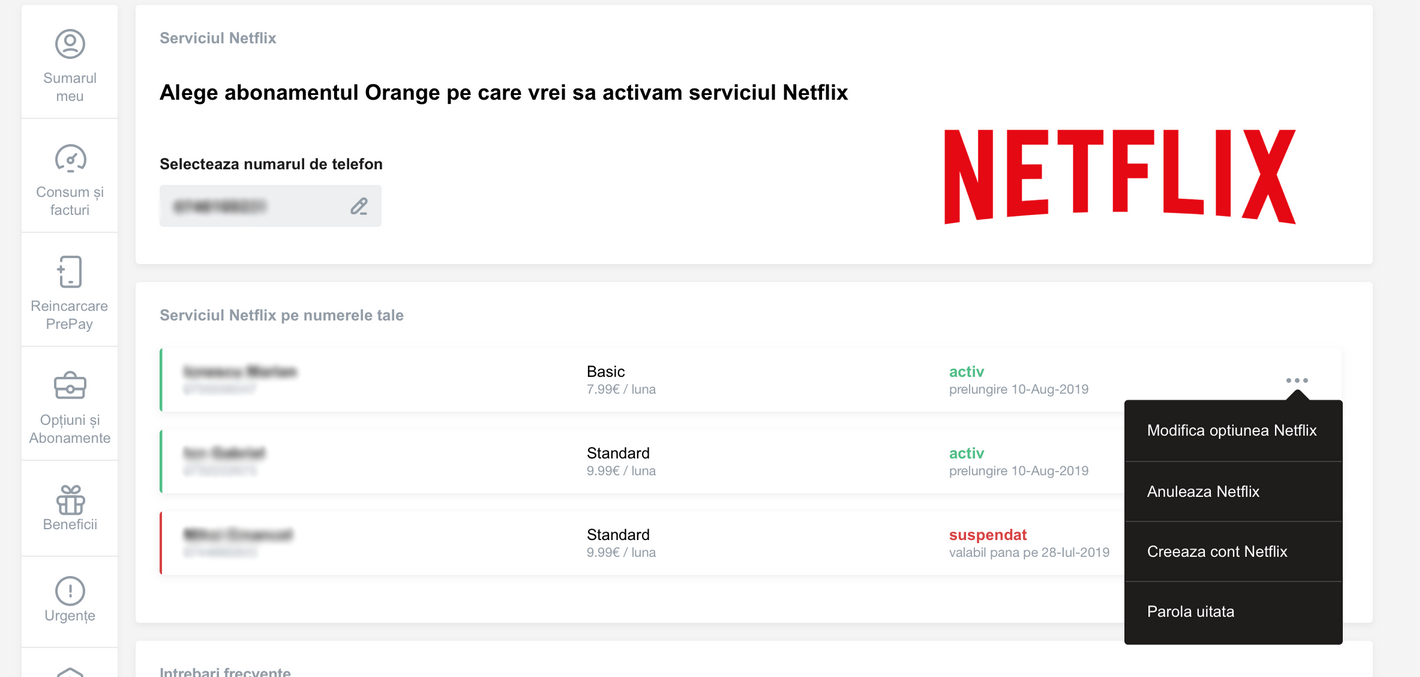Click the Standard plan with suspended status
Image resolution: width=1420 pixels, height=677 pixels.
point(751,544)
